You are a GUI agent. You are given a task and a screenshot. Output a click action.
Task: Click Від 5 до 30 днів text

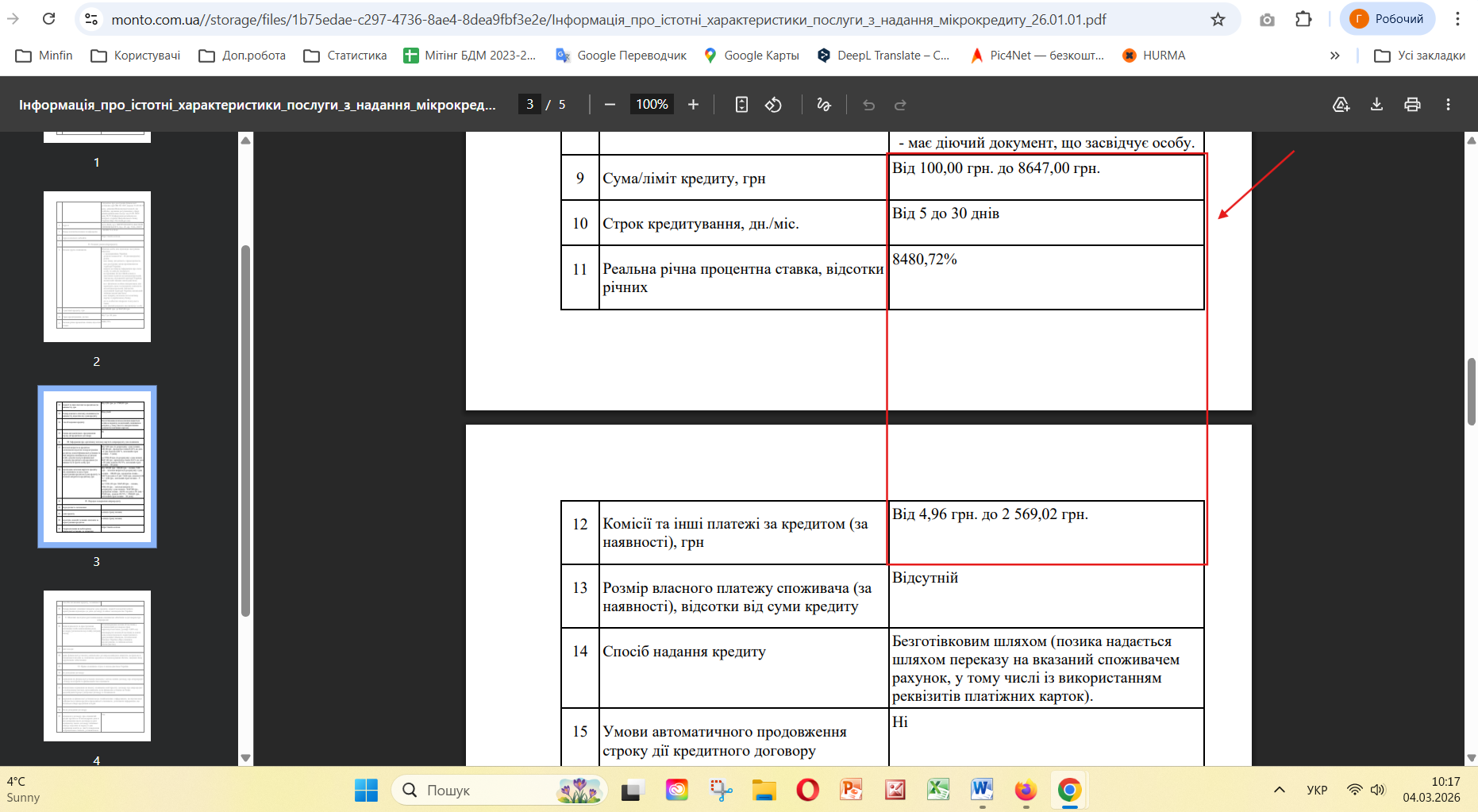tap(945, 213)
